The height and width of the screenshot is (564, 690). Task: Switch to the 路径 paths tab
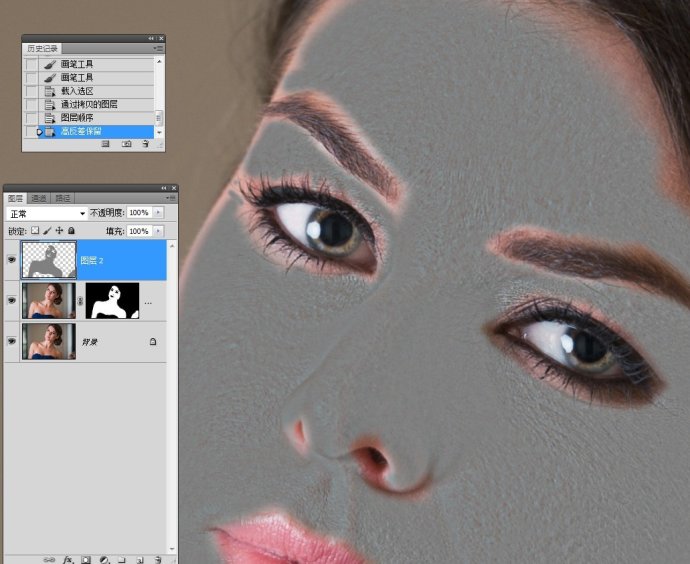point(62,198)
